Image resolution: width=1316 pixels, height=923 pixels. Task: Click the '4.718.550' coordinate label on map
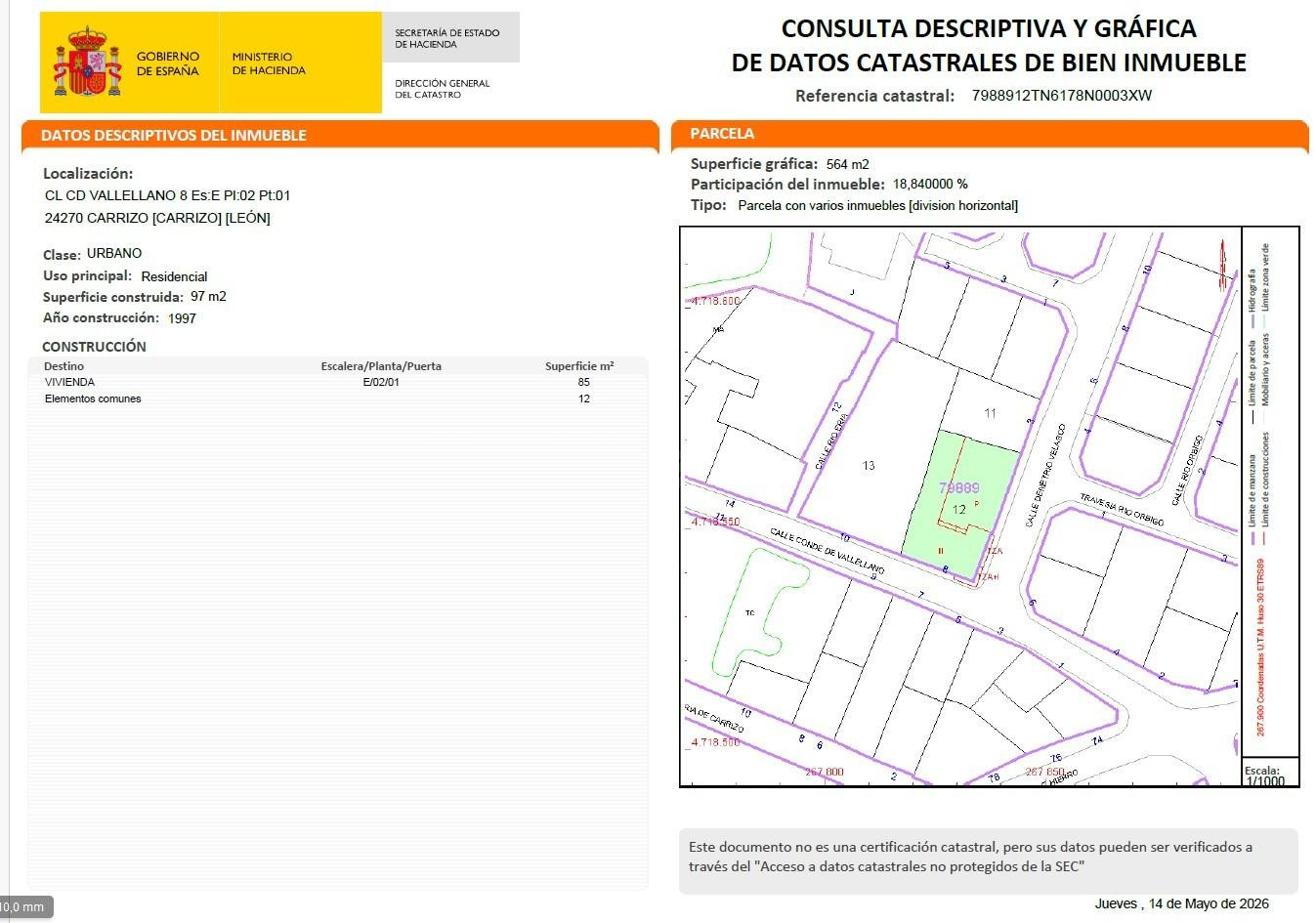[x=715, y=522]
